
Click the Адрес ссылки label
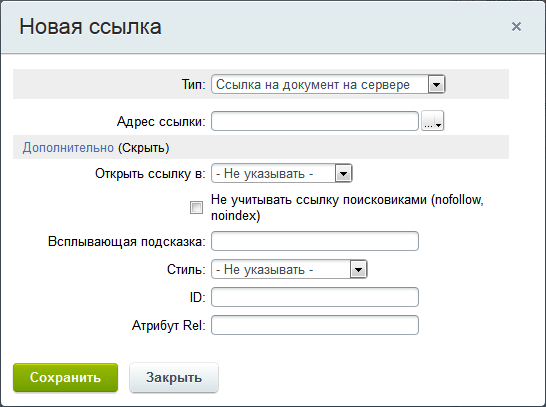[161, 122]
